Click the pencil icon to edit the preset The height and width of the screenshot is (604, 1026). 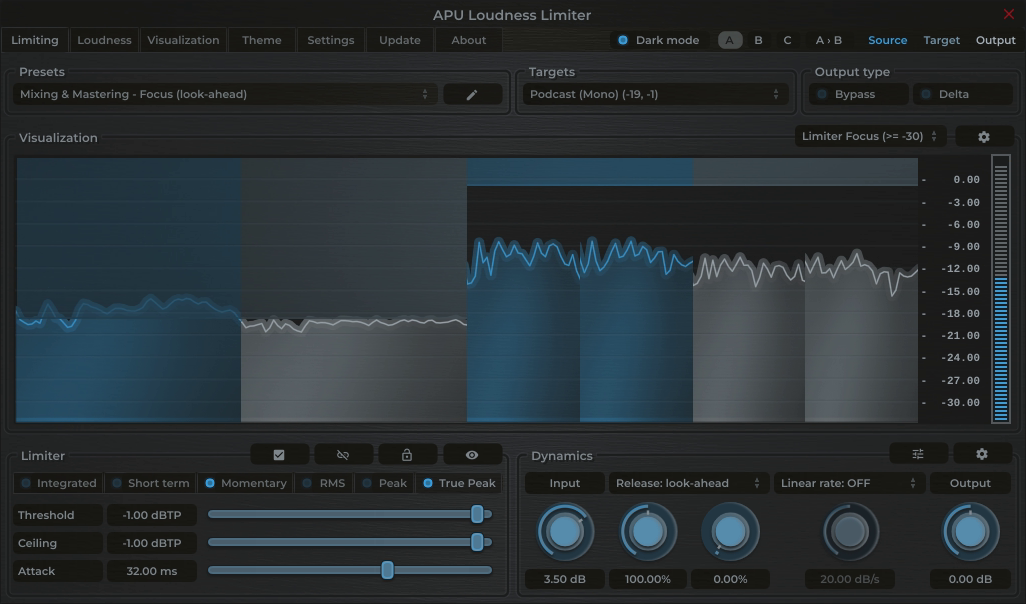472,93
